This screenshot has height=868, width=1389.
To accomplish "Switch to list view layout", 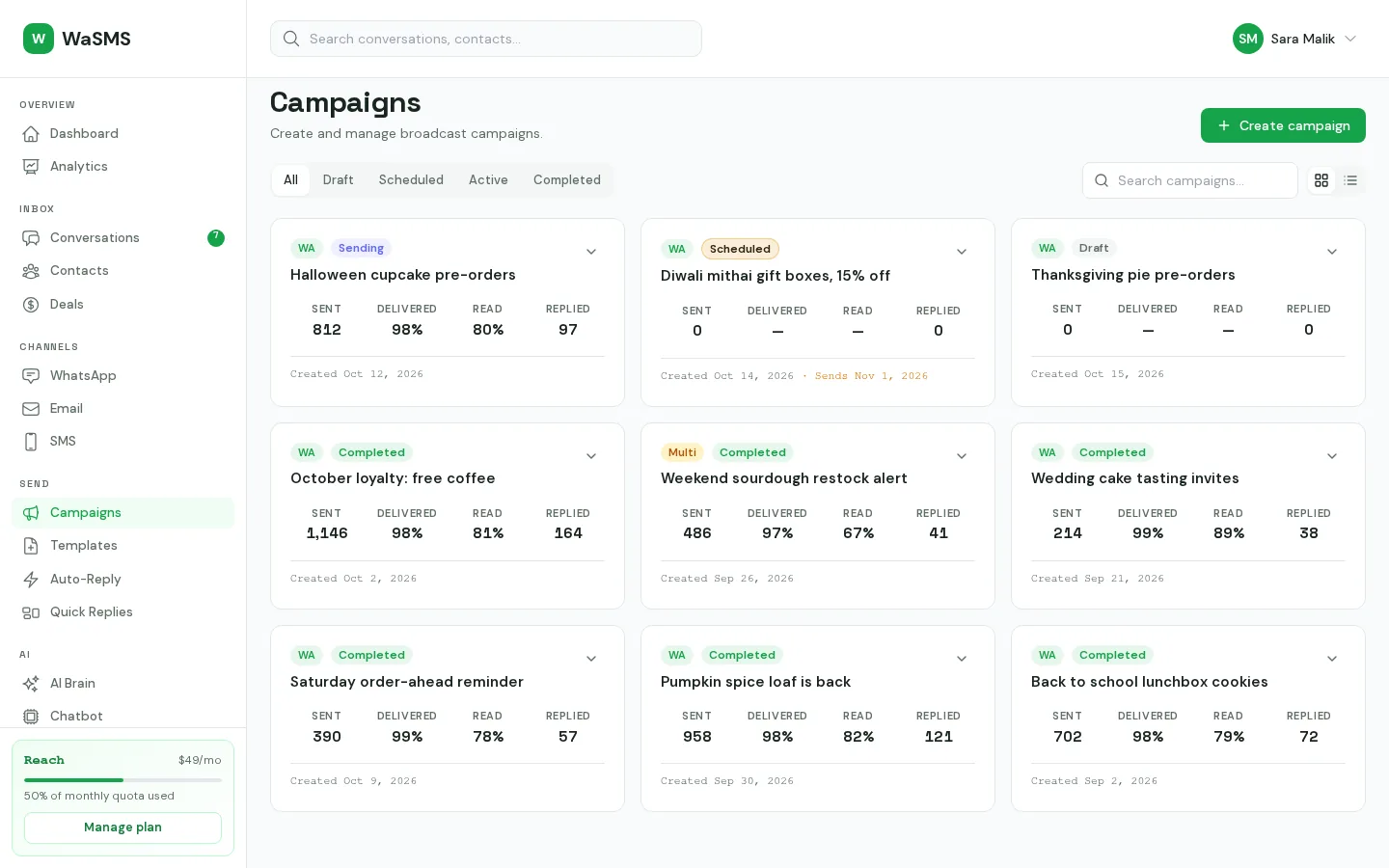I will tap(1350, 180).
